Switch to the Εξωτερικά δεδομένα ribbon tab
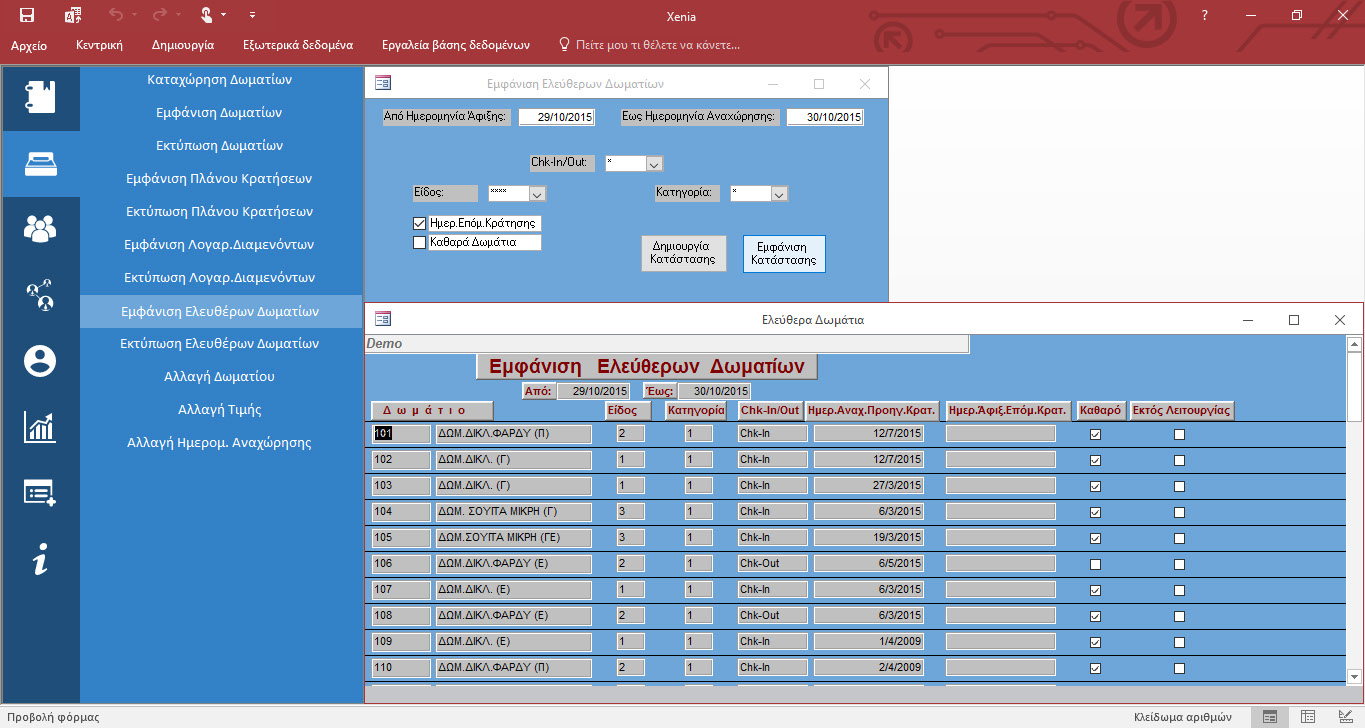The width and height of the screenshot is (1365, 728). pyautogui.click(x=297, y=45)
